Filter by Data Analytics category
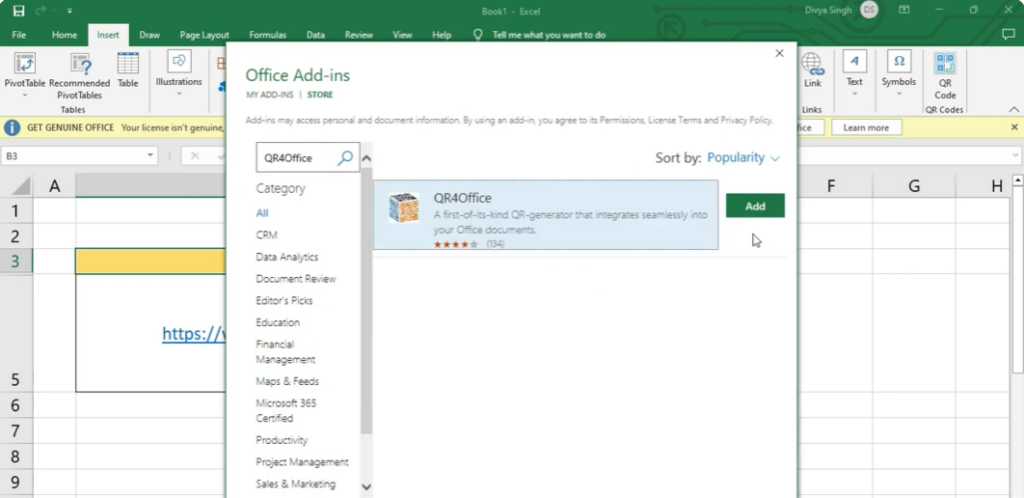 pos(287,257)
